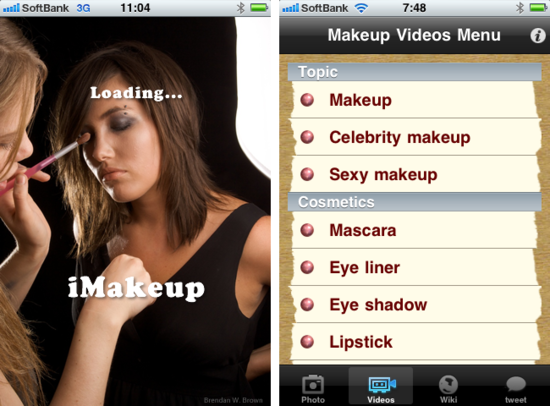Tap the video camera icon in the tab bar
This screenshot has width=550, height=406.
coord(382,384)
